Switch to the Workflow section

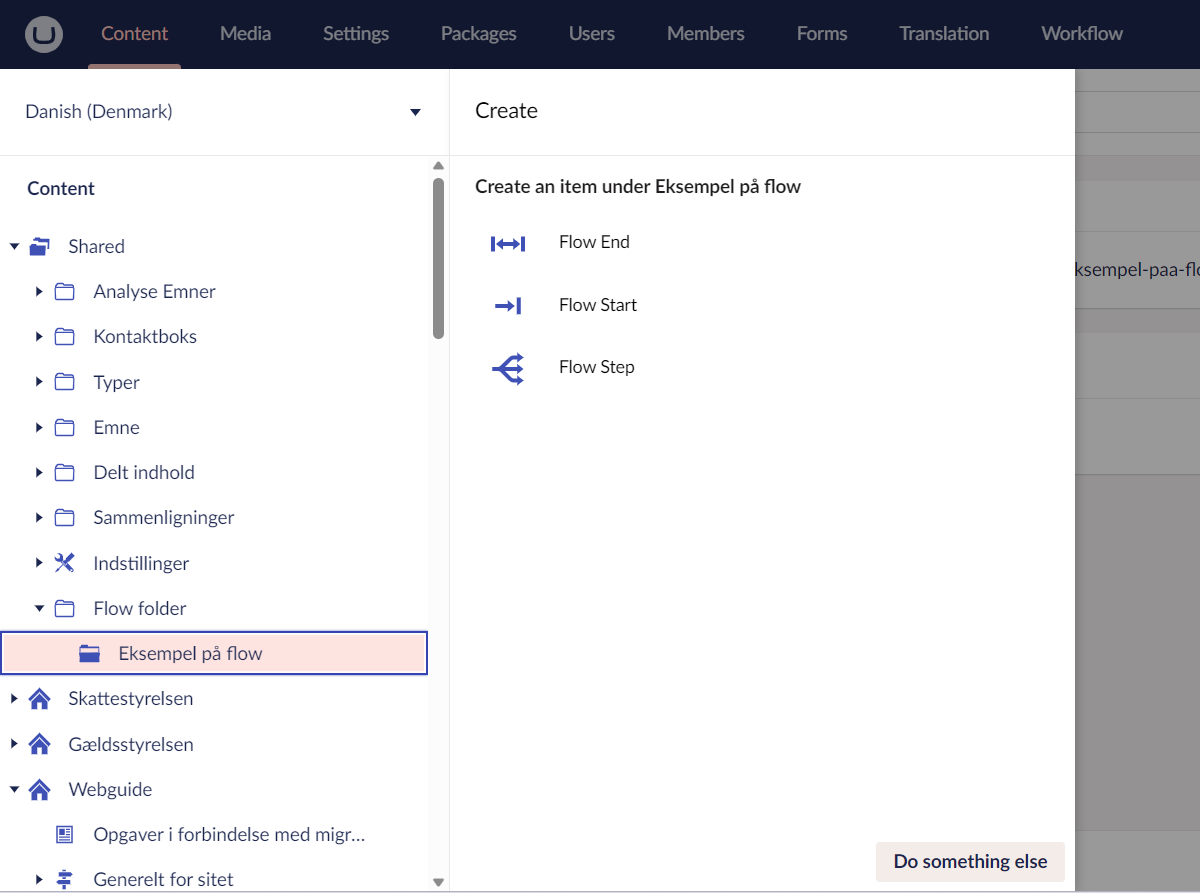pyautogui.click(x=1081, y=34)
